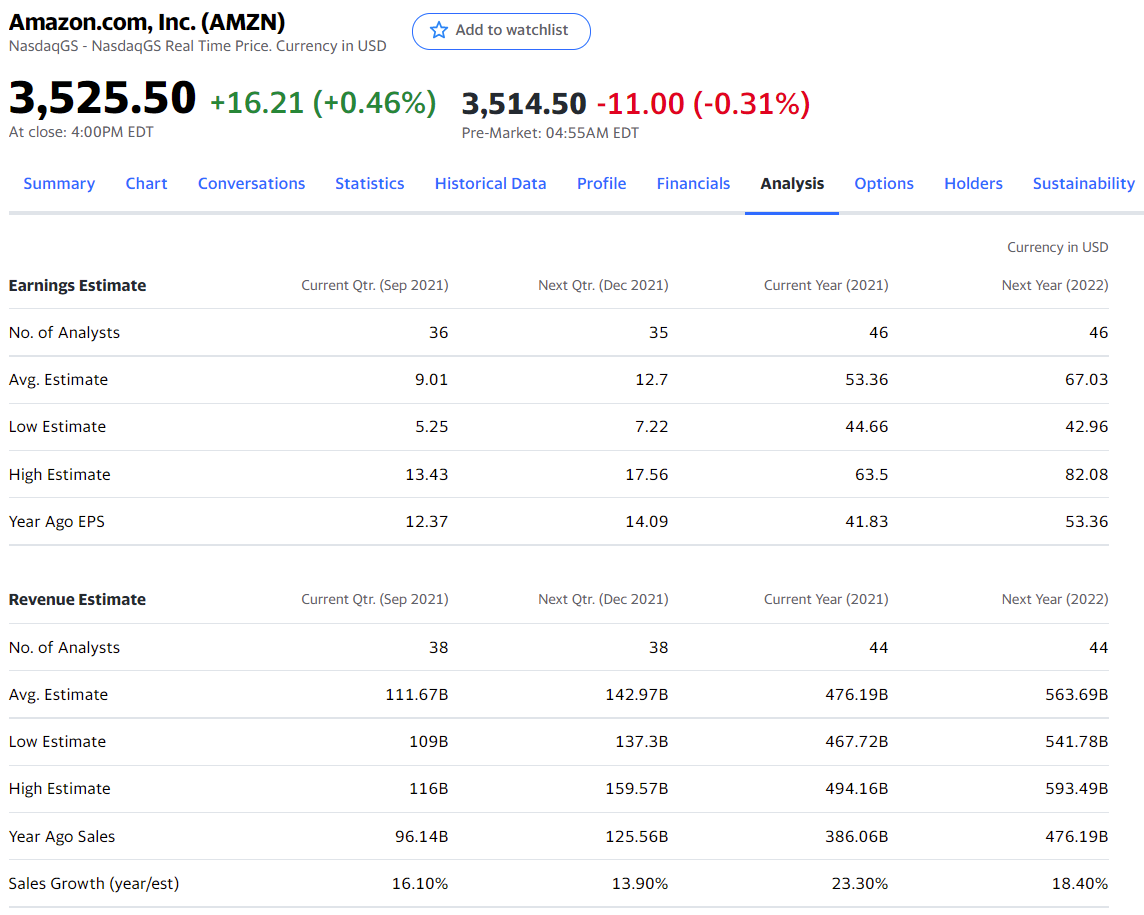Image resolution: width=1144 pixels, height=915 pixels.
Task: Click the revenue low estimate 109B
Action: (428, 741)
